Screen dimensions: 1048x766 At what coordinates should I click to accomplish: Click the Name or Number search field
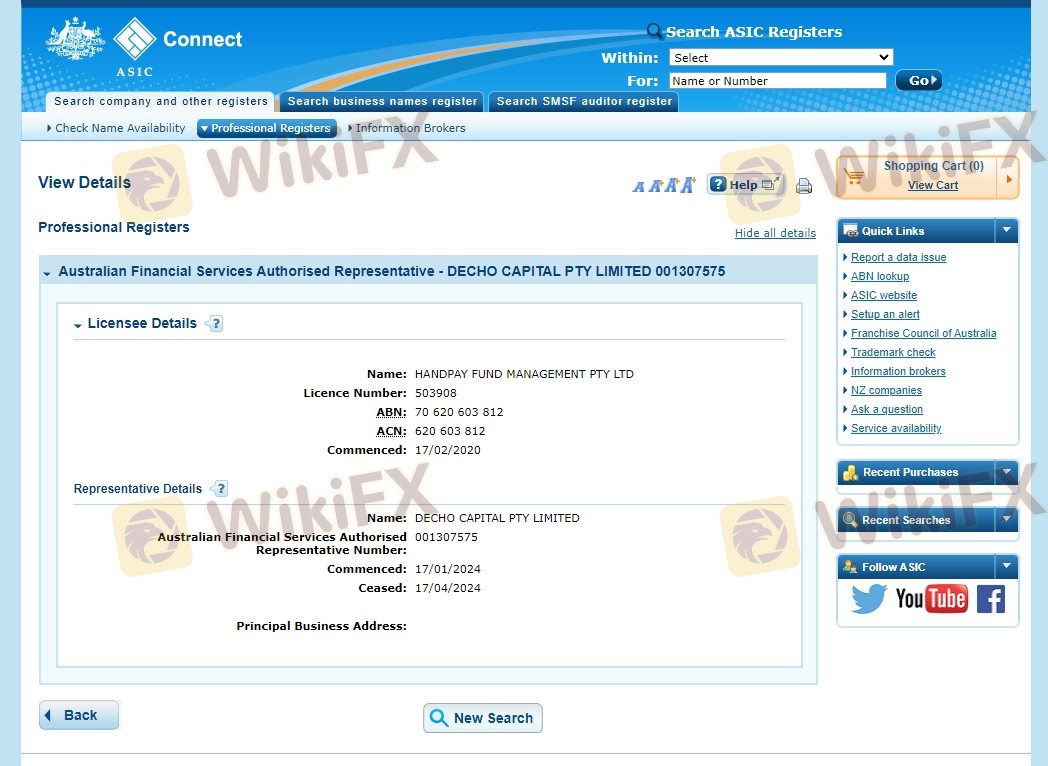(777, 81)
